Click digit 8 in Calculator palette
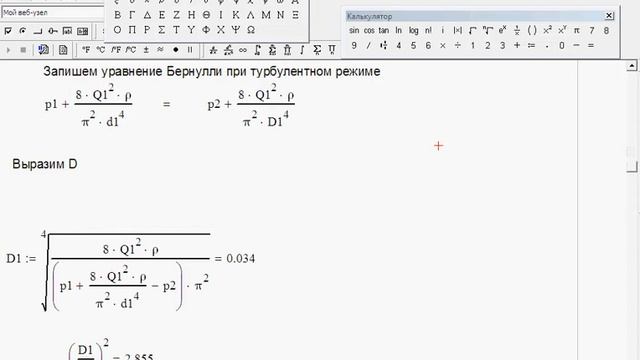The image size is (640, 360). (x=606, y=30)
